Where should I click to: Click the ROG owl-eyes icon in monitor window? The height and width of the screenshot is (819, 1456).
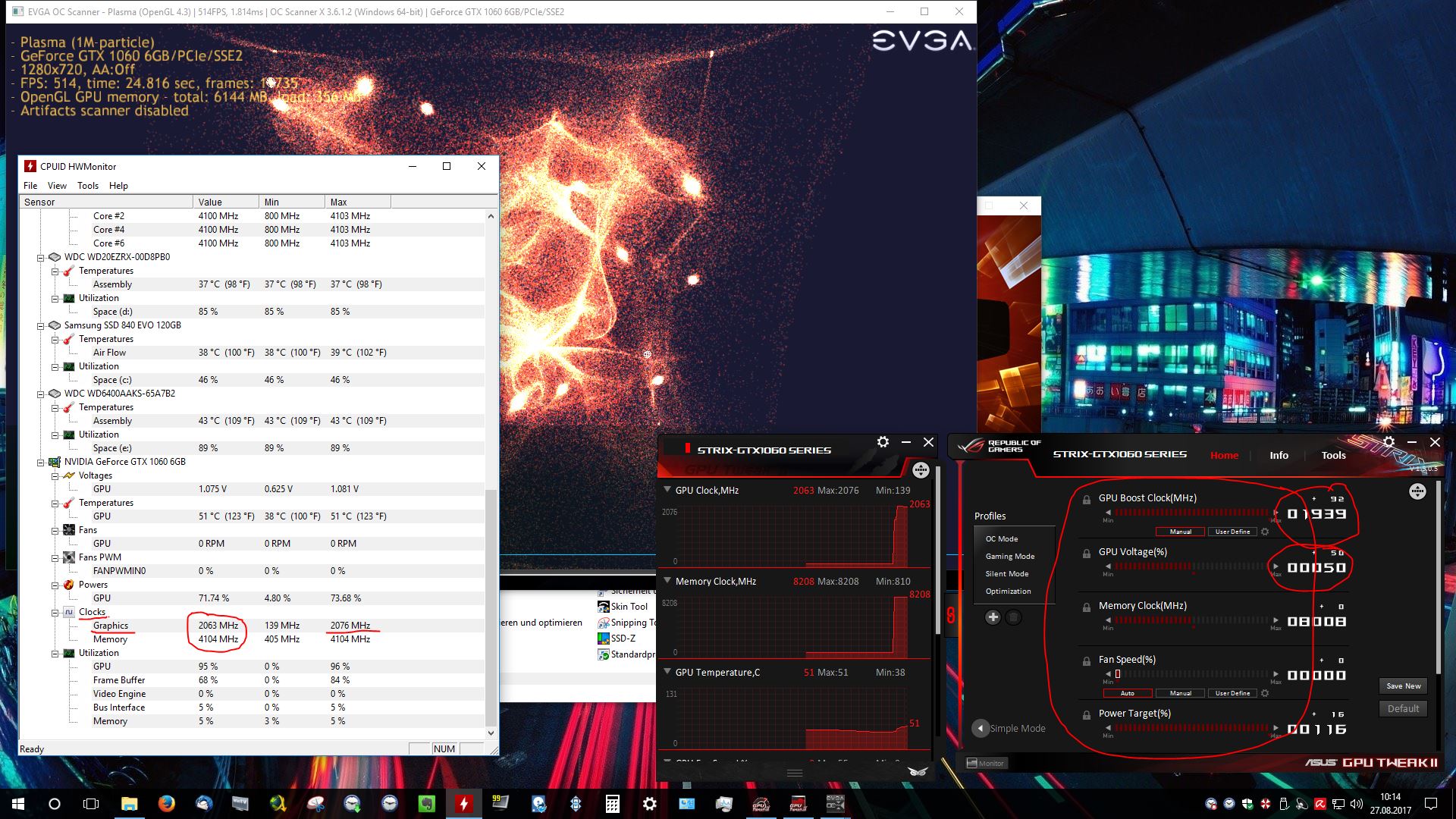click(x=918, y=772)
